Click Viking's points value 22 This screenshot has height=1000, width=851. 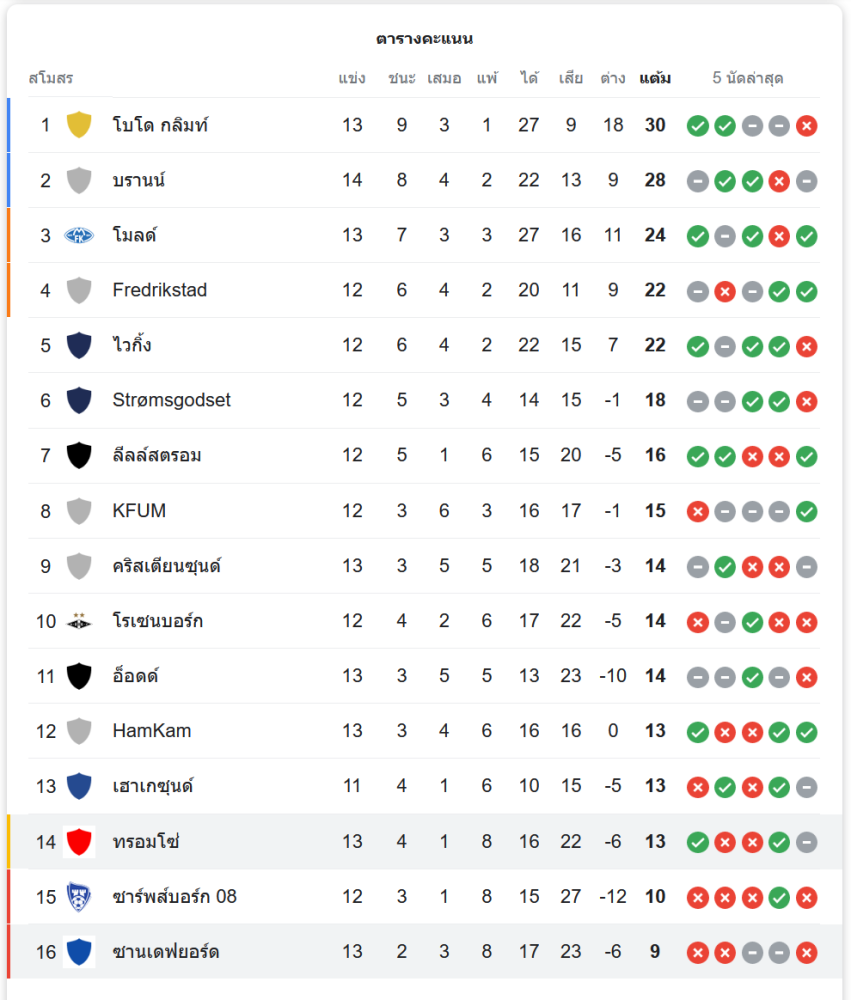655,345
